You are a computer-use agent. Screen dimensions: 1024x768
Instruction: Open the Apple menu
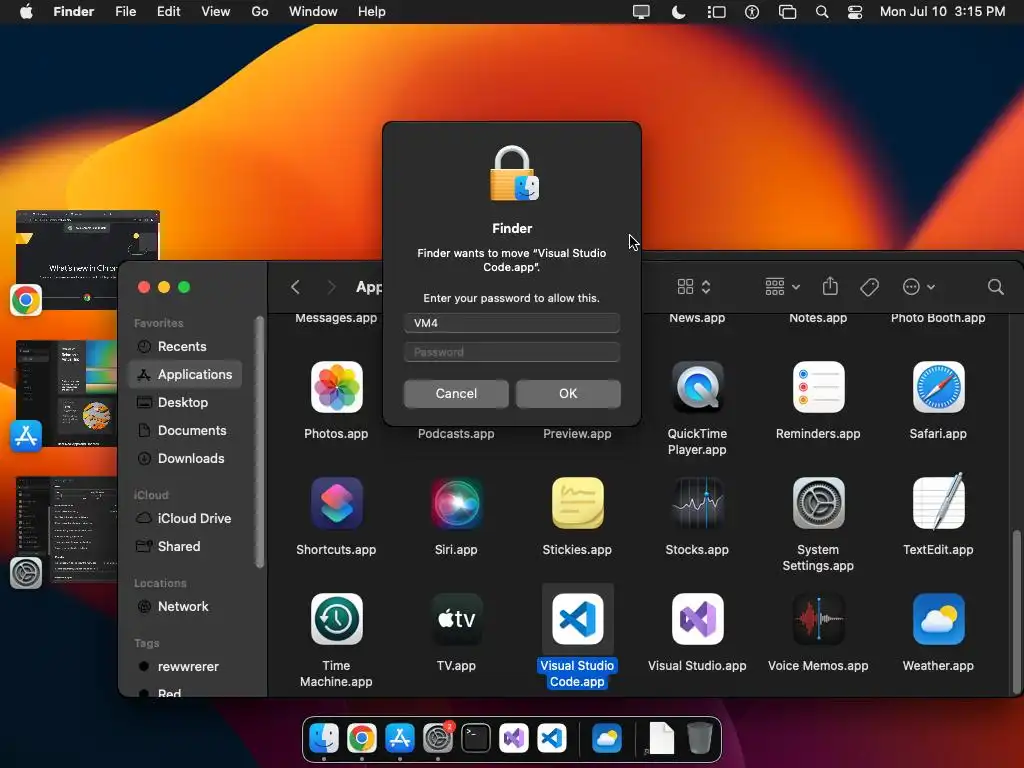26,12
